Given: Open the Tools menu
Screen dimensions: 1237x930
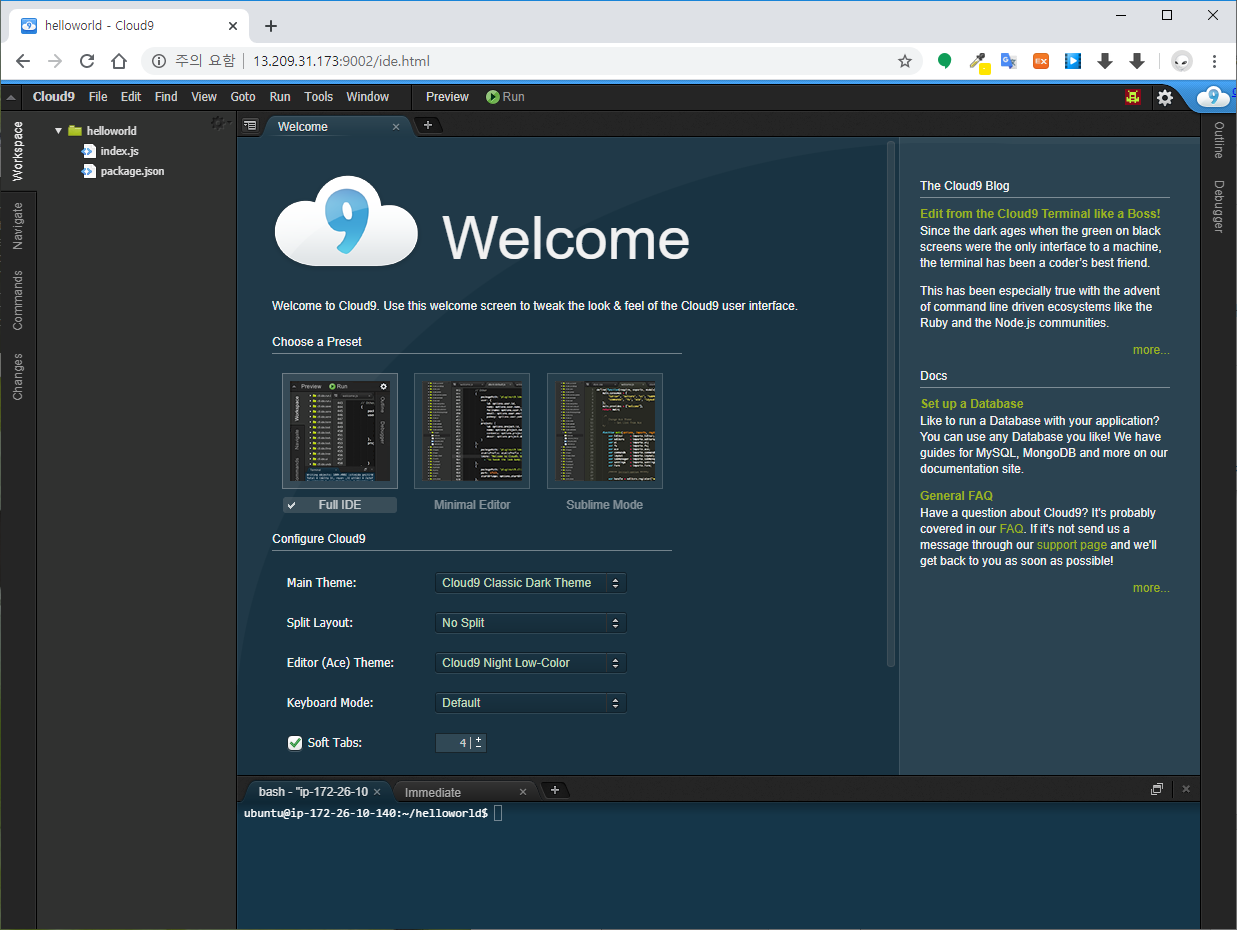Looking at the screenshot, I should click(319, 97).
